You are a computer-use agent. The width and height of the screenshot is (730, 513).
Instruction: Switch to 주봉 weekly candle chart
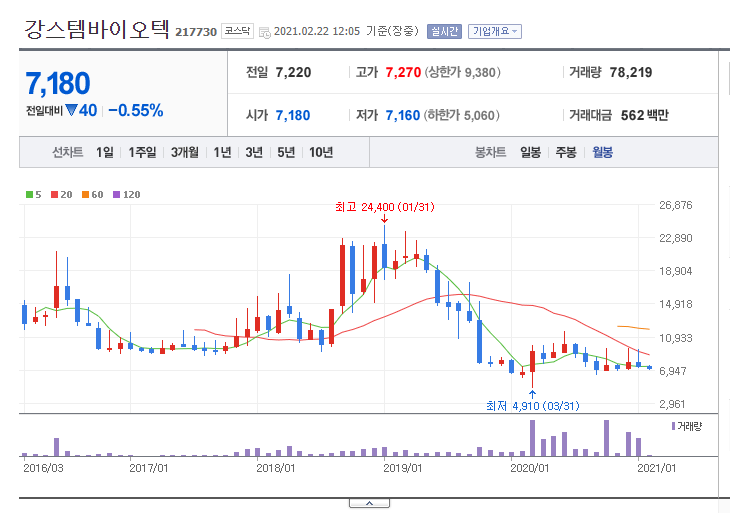[x=566, y=152]
